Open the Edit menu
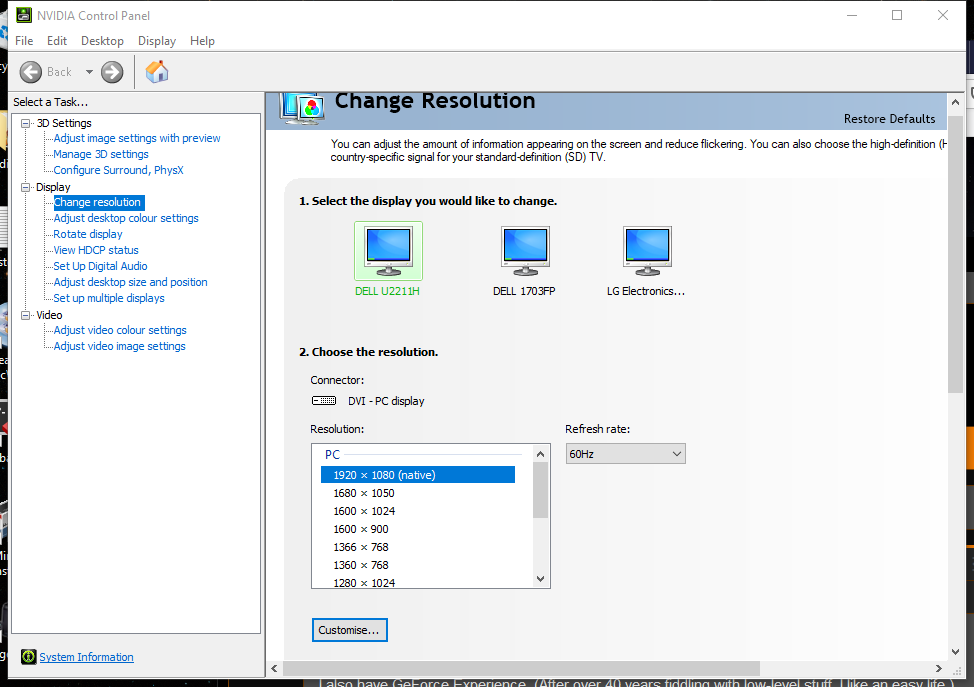 (x=57, y=41)
